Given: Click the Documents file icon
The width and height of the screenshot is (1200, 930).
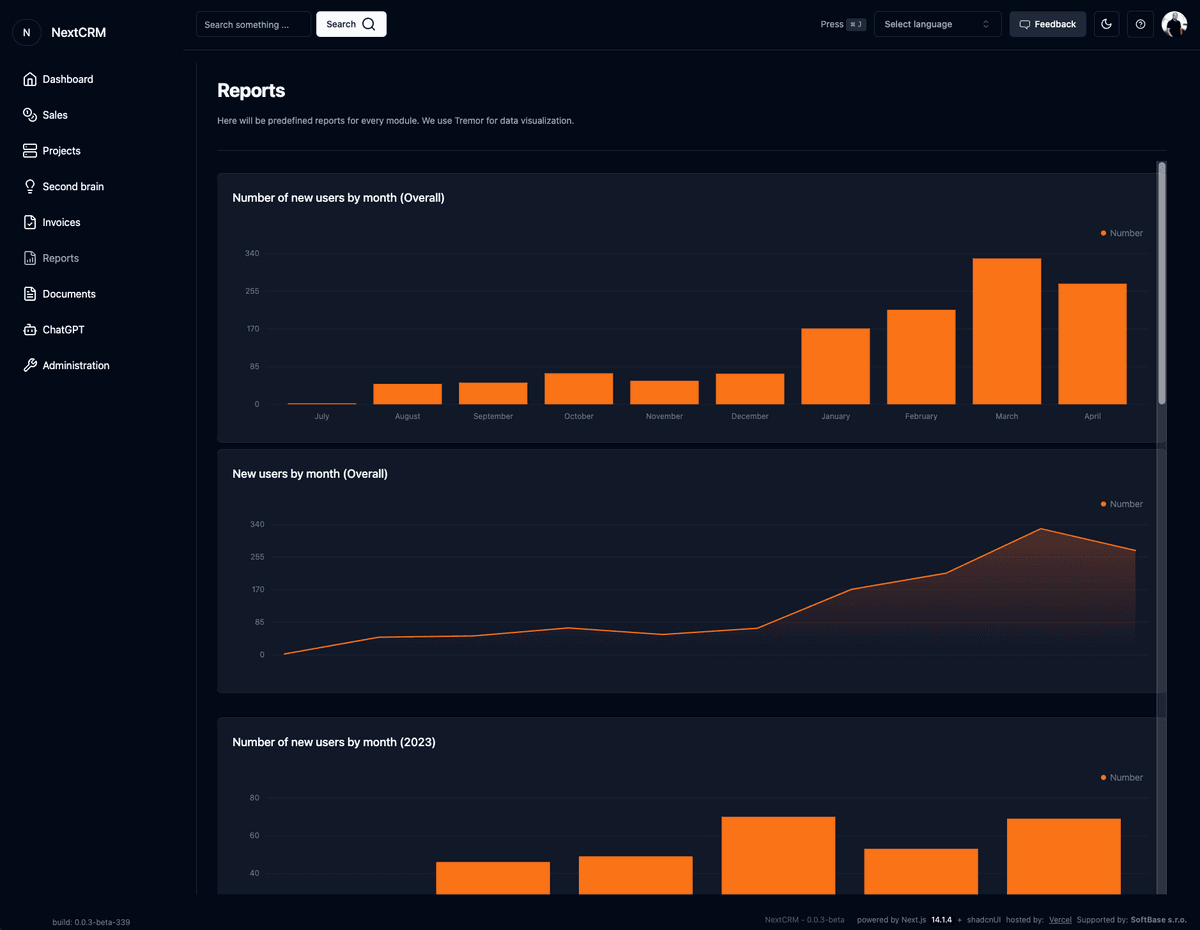Looking at the screenshot, I should pos(30,294).
